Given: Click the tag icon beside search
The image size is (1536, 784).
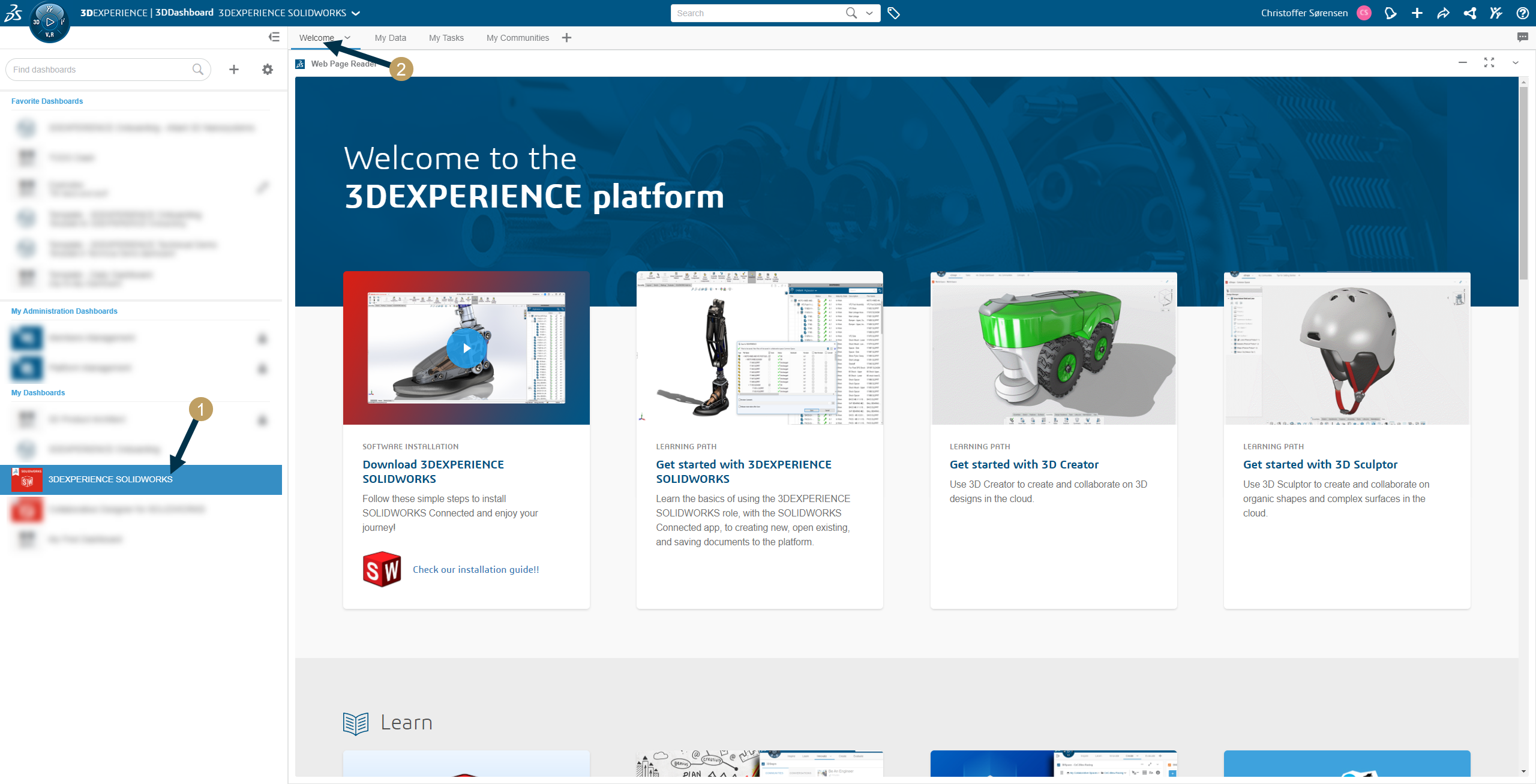Looking at the screenshot, I should coord(893,13).
